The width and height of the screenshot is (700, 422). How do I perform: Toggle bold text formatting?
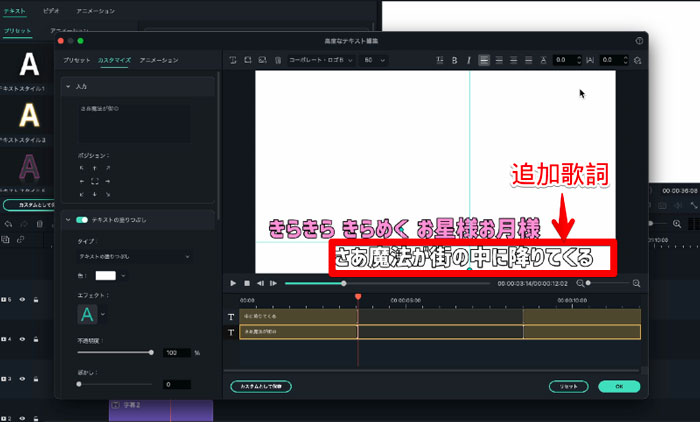pyautogui.click(x=453, y=61)
